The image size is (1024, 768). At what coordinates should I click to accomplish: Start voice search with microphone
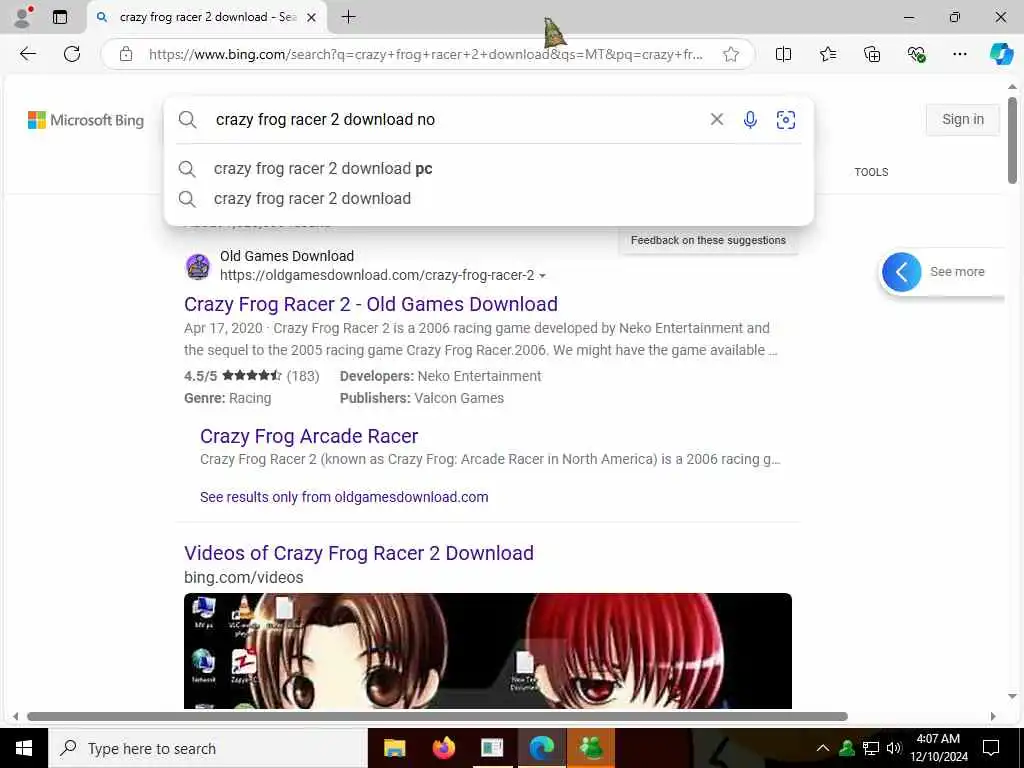(x=750, y=120)
